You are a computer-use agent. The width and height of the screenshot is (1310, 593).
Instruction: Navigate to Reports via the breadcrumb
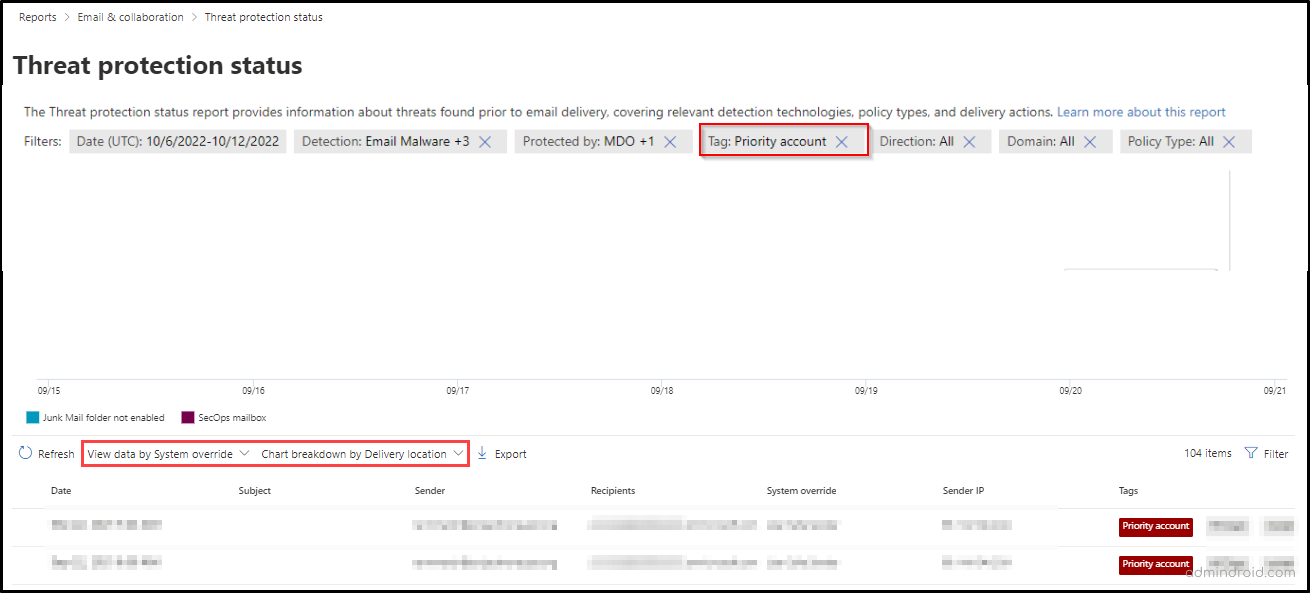37,16
